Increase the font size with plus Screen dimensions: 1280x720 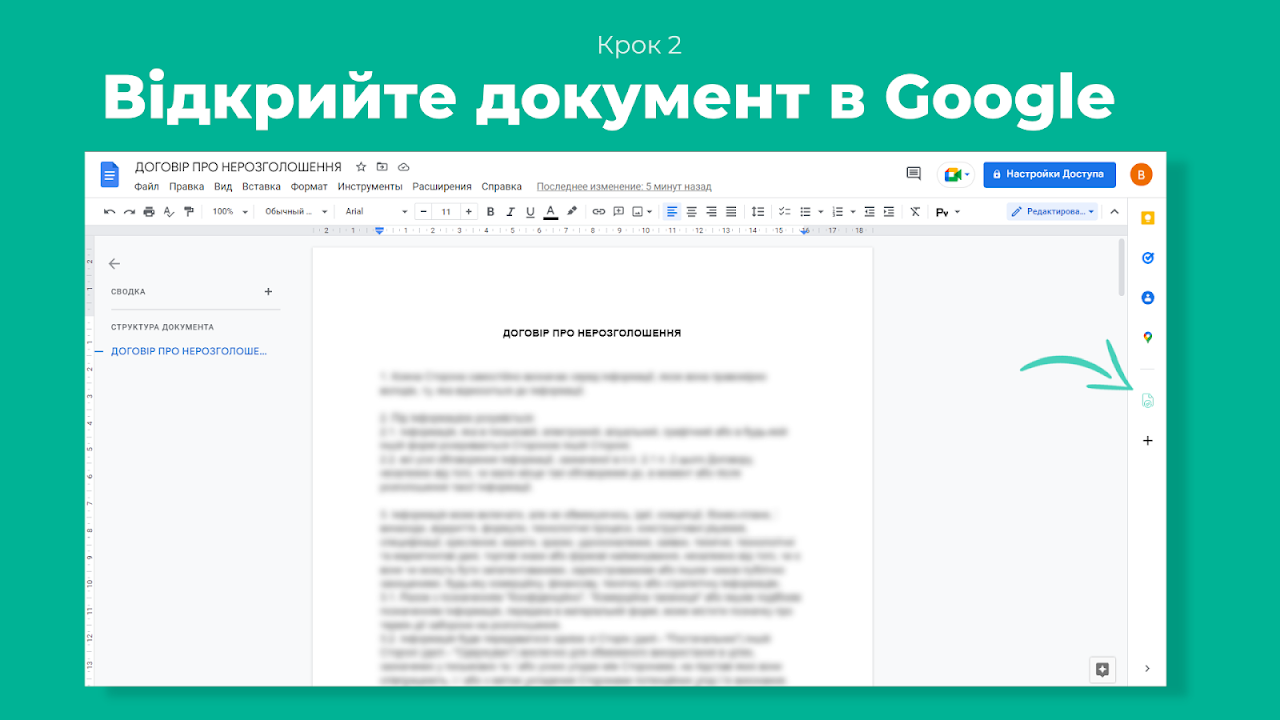click(468, 212)
